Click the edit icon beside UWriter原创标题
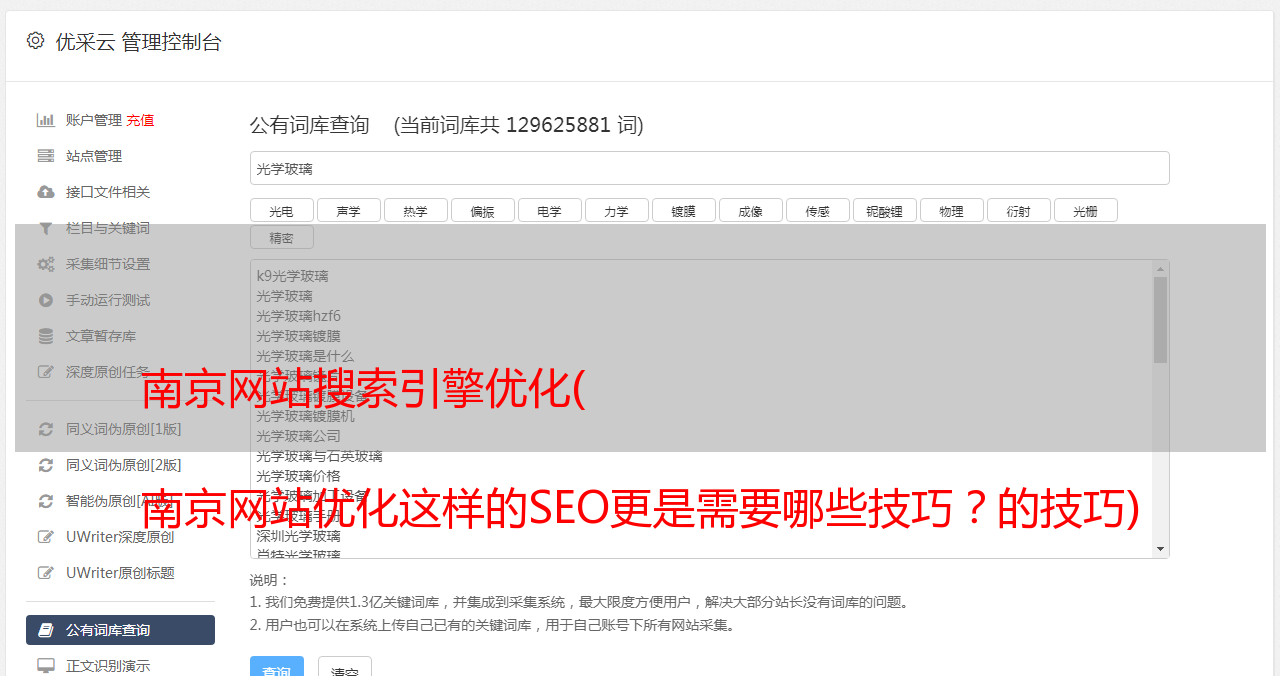 [x=46, y=573]
